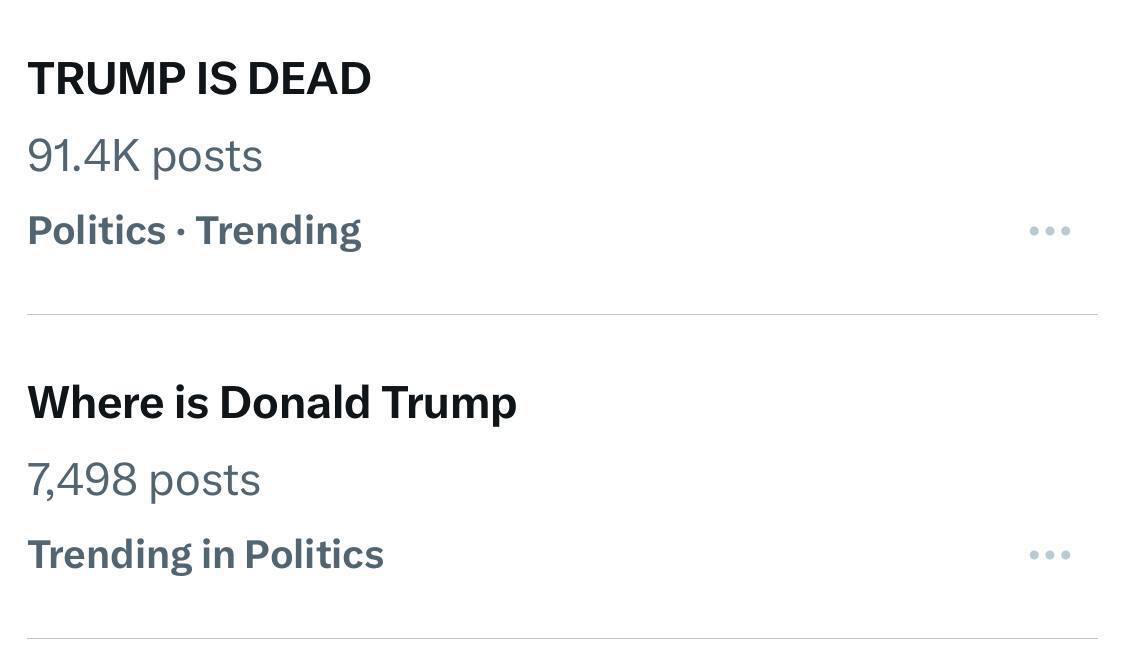Click the word posts beside 7,498

[x=205, y=481]
